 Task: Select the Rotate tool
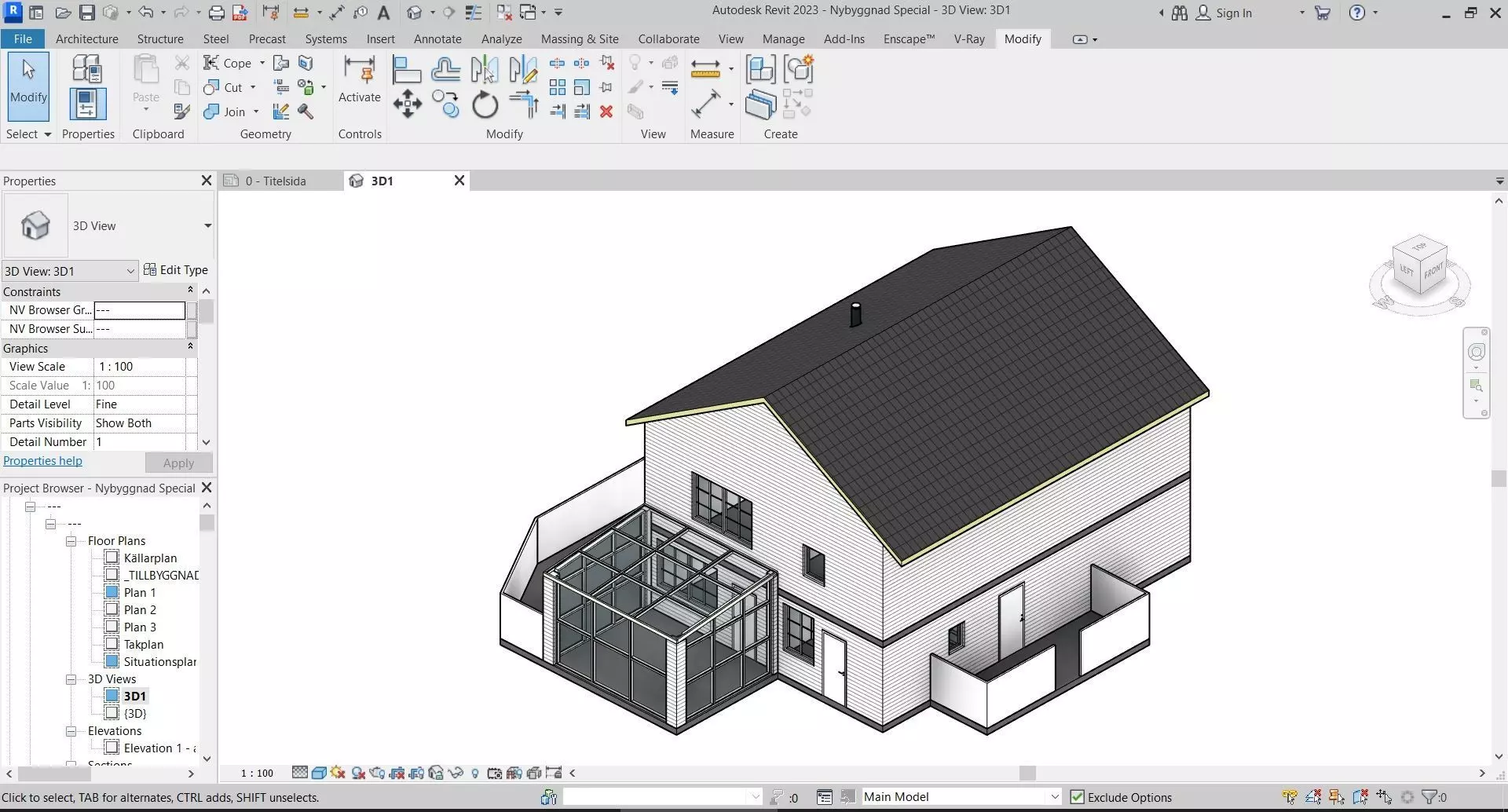point(485,104)
